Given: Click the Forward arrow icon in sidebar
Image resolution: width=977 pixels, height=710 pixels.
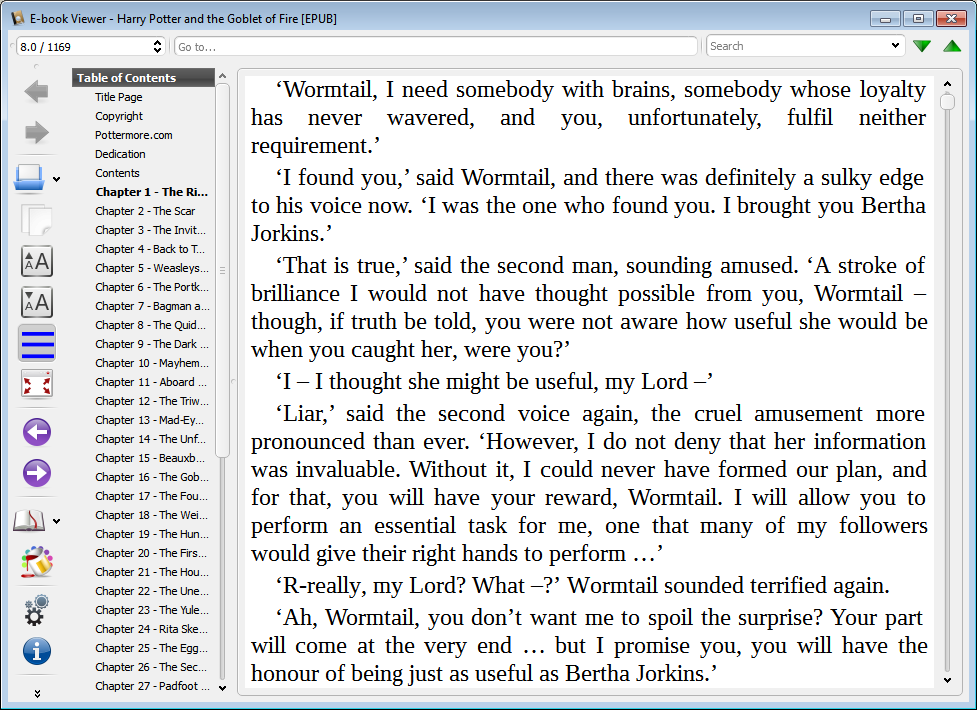Looking at the screenshot, I should (x=36, y=132).
